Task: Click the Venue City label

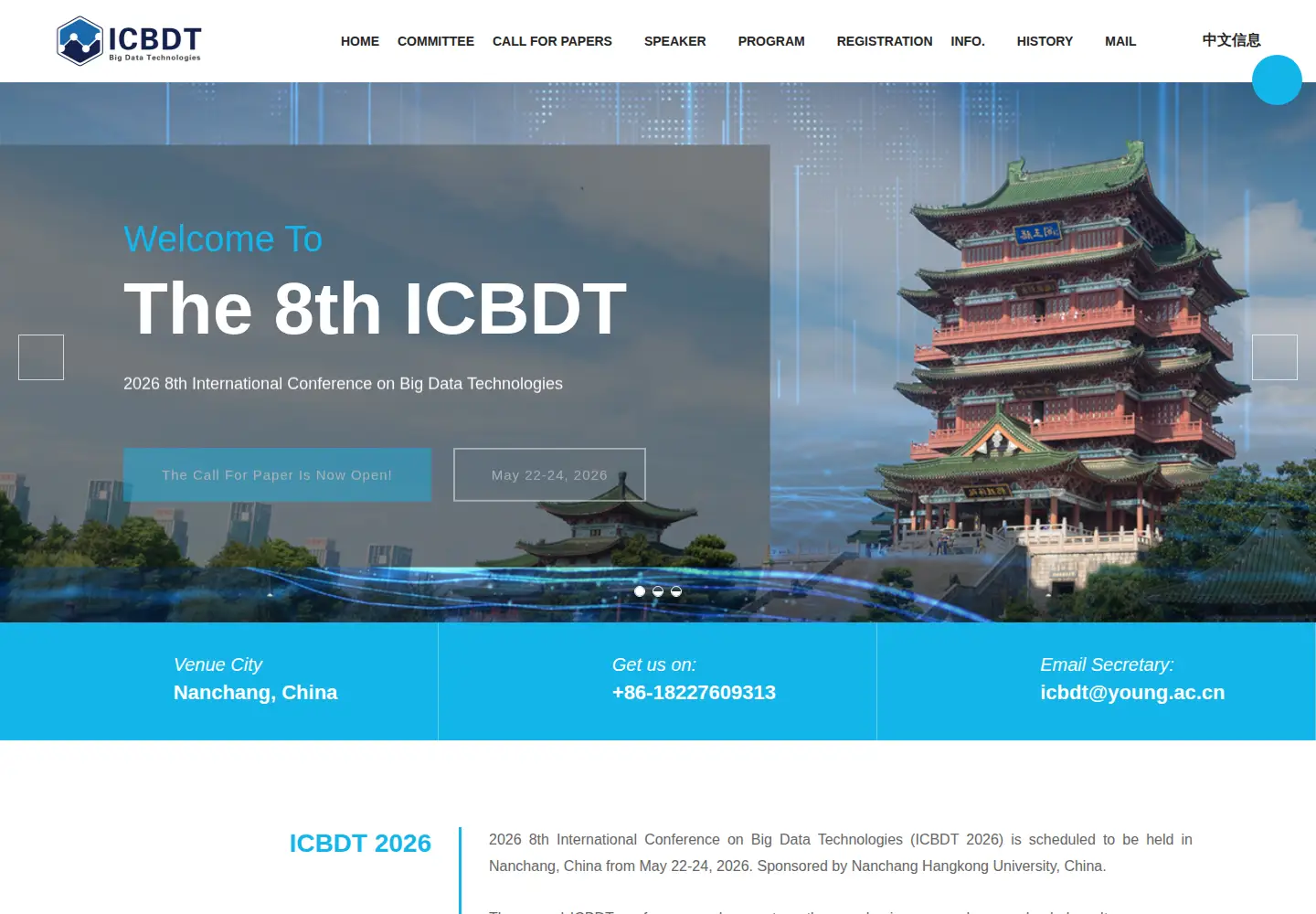Action: point(218,664)
